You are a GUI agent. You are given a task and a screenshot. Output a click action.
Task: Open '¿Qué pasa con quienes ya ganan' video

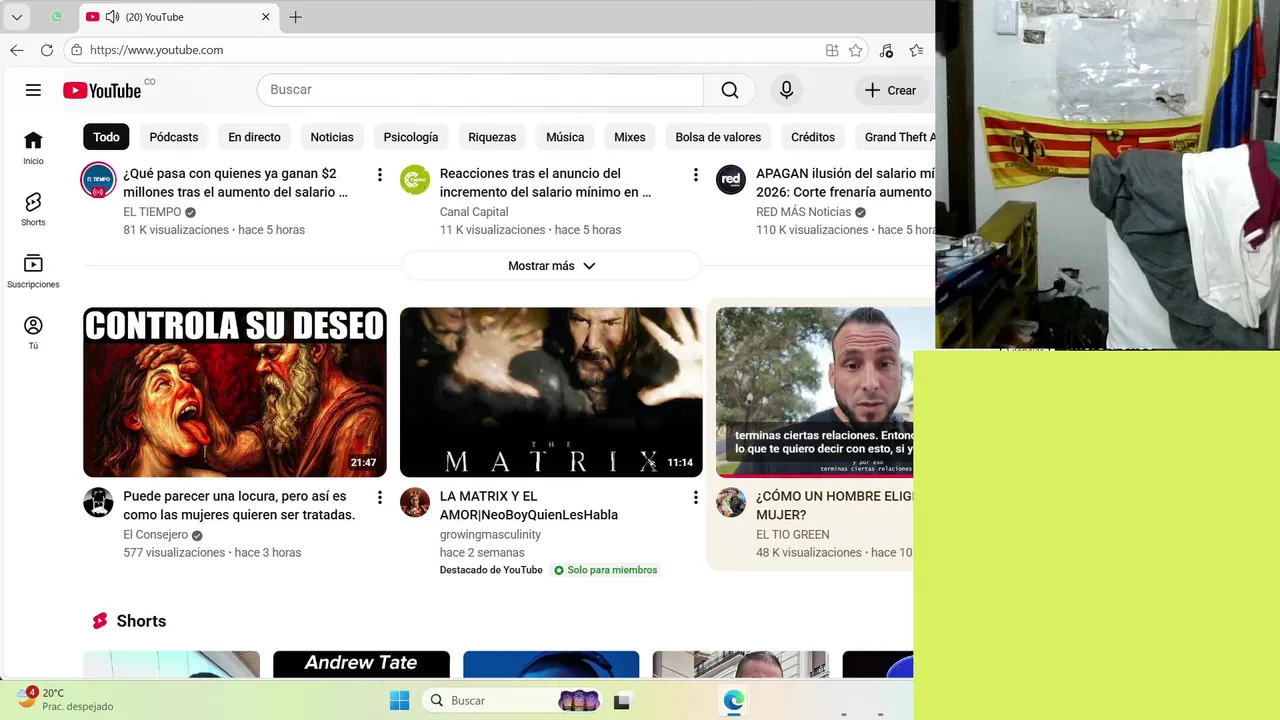235,182
